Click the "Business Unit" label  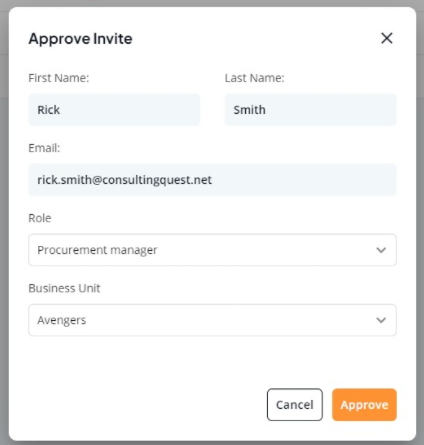click(64, 288)
